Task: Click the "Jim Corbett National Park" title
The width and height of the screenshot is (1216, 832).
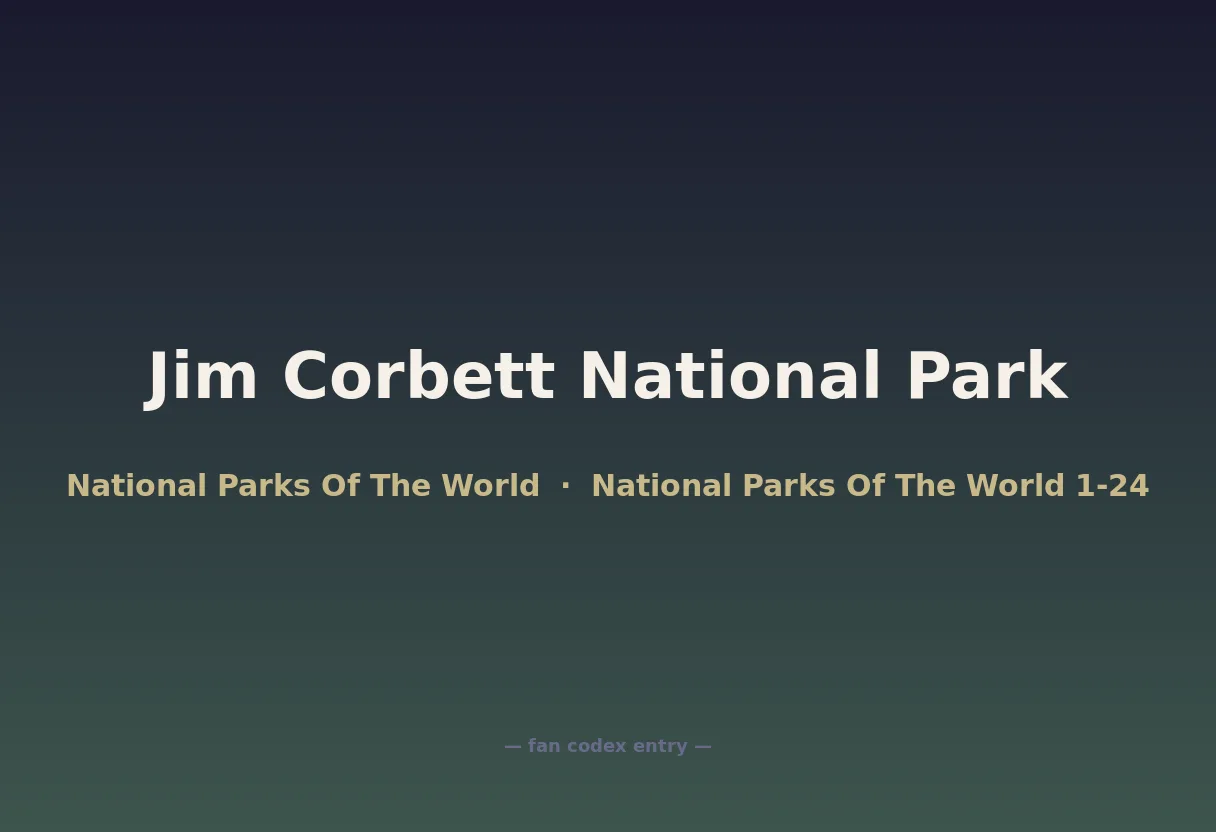Action: [x=608, y=377]
